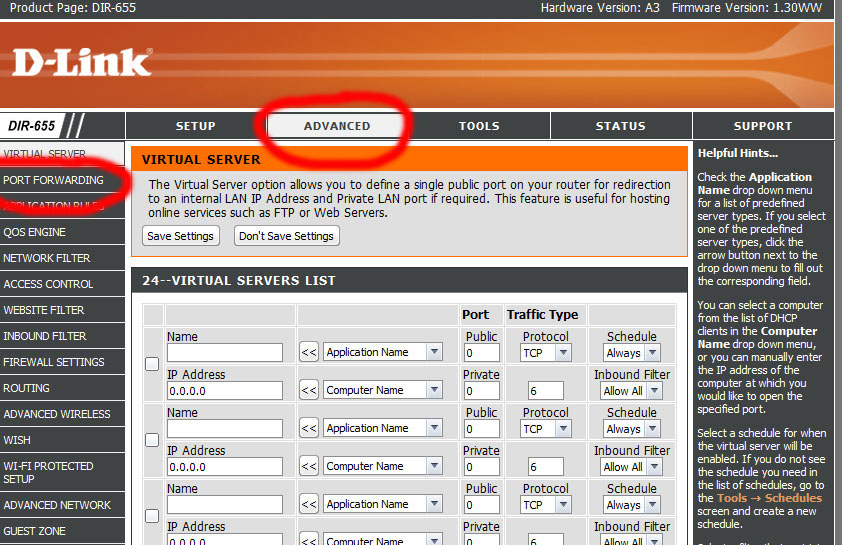Open first row Protocol TCP dropdown
This screenshot has width=842, height=545.
click(x=546, y=353)
